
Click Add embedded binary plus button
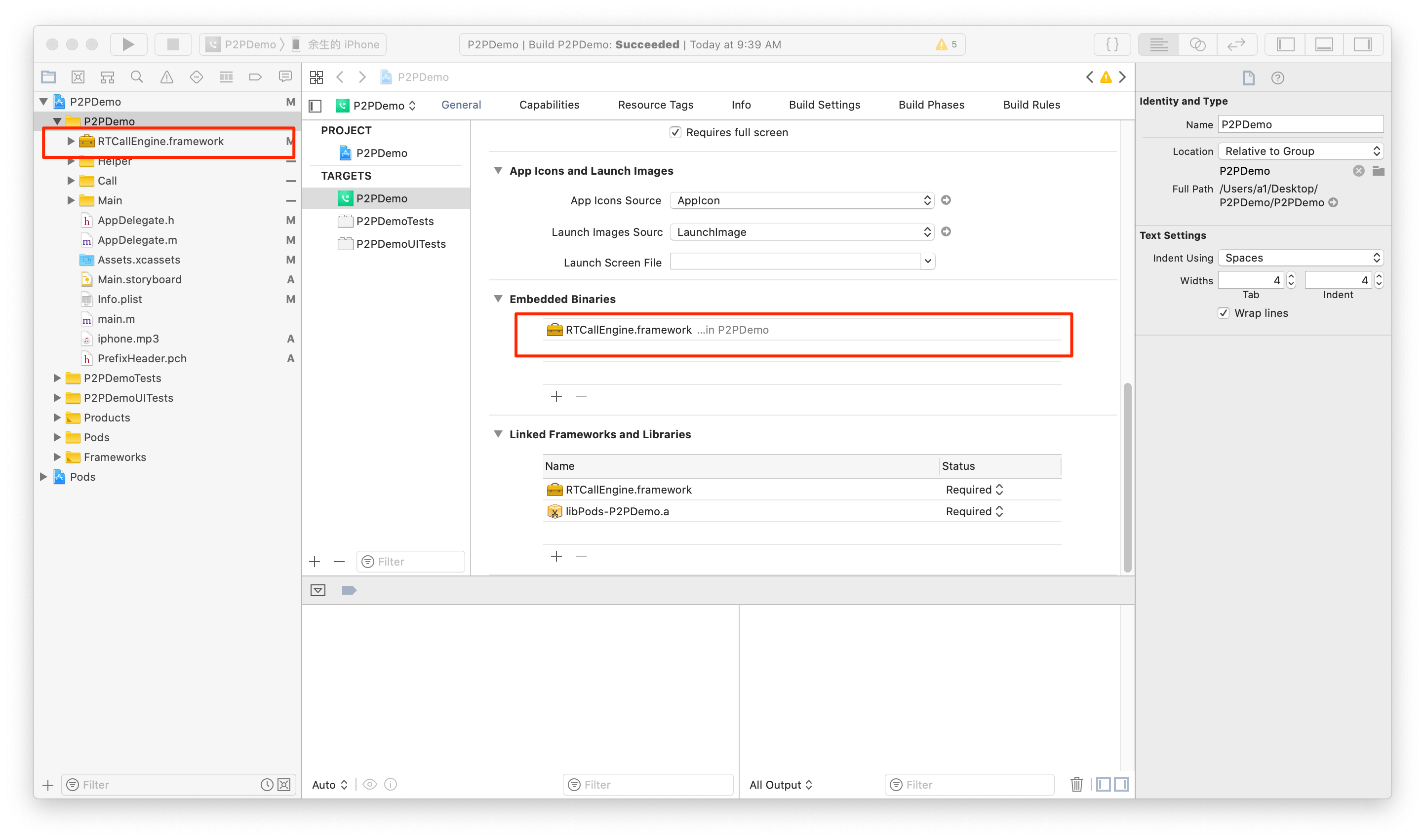[x=556, y=396]
